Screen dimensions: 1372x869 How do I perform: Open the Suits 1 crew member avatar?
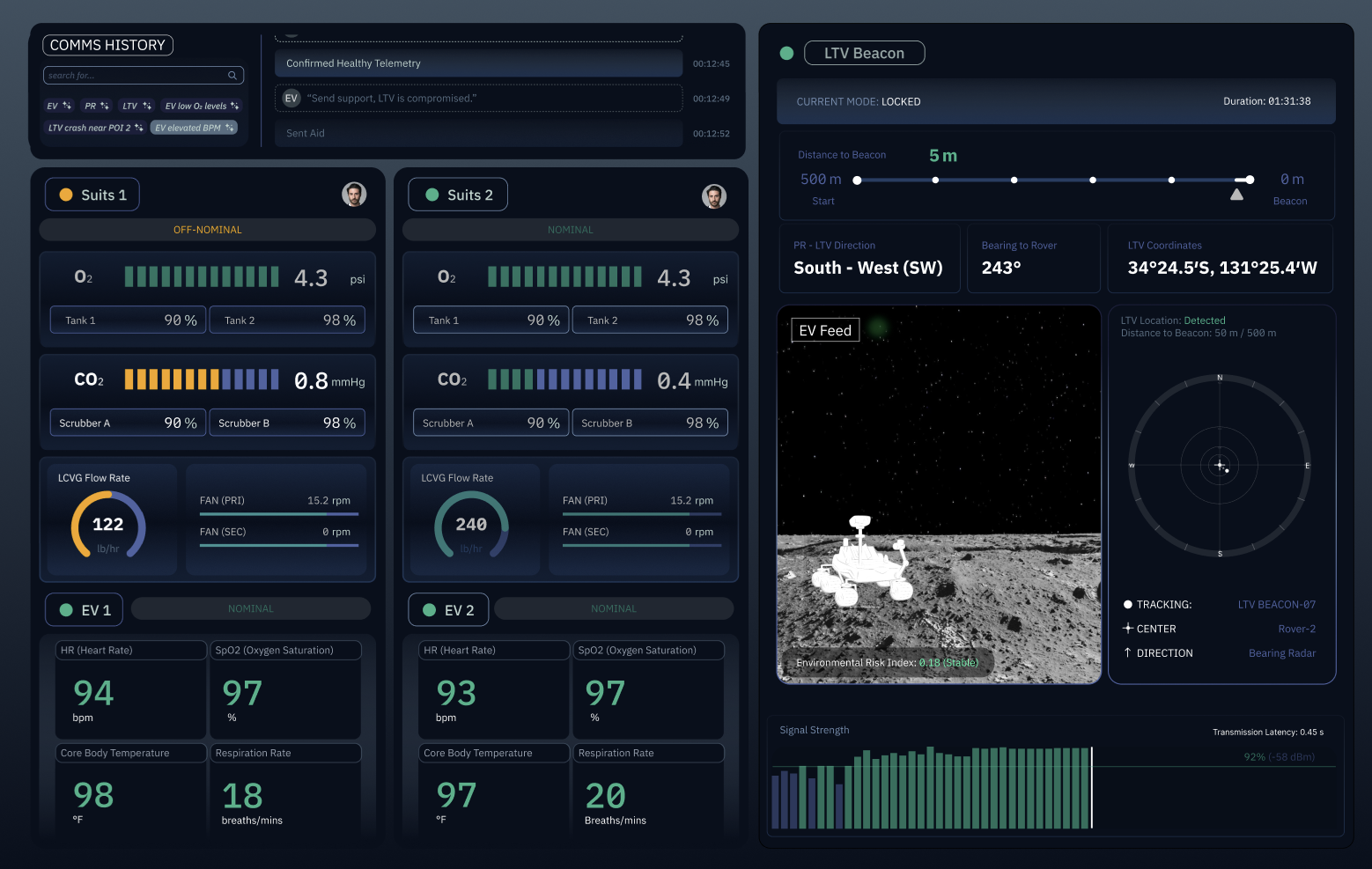point(354,195)
